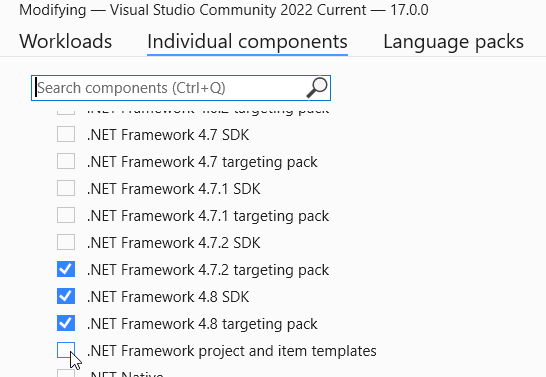Screen dimensions: 546x377
Task: Check the .NET Framework 4.7 SDK box
Action: click(66, 134)
